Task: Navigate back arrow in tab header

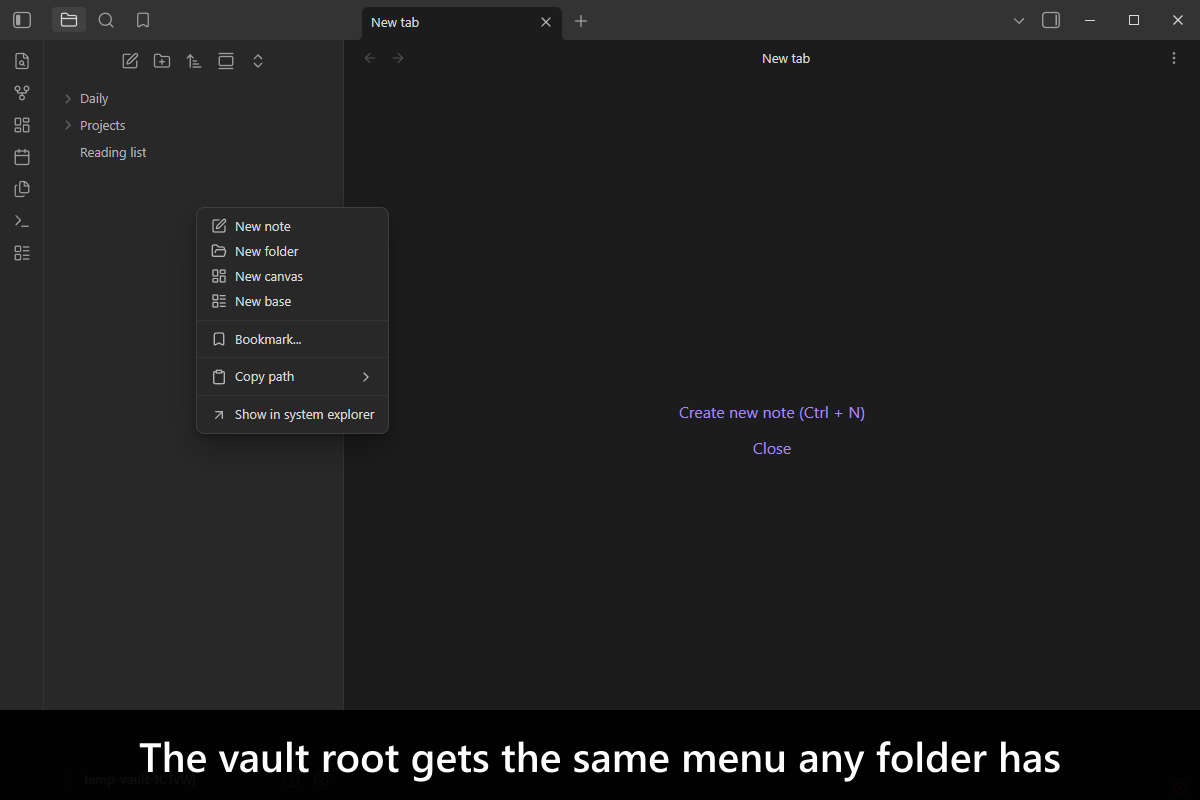Action: tap(370, 58)
